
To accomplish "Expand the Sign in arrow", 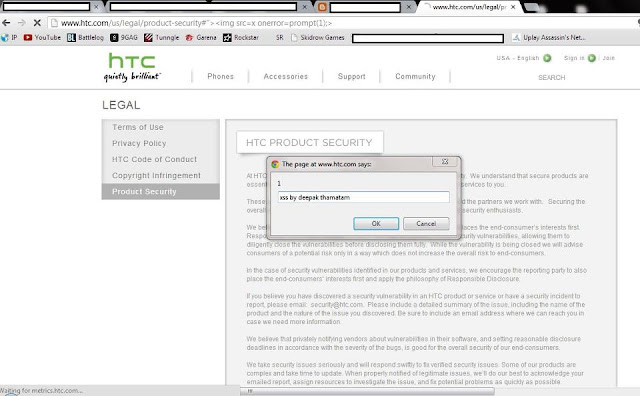I will [x=591, y=58].
